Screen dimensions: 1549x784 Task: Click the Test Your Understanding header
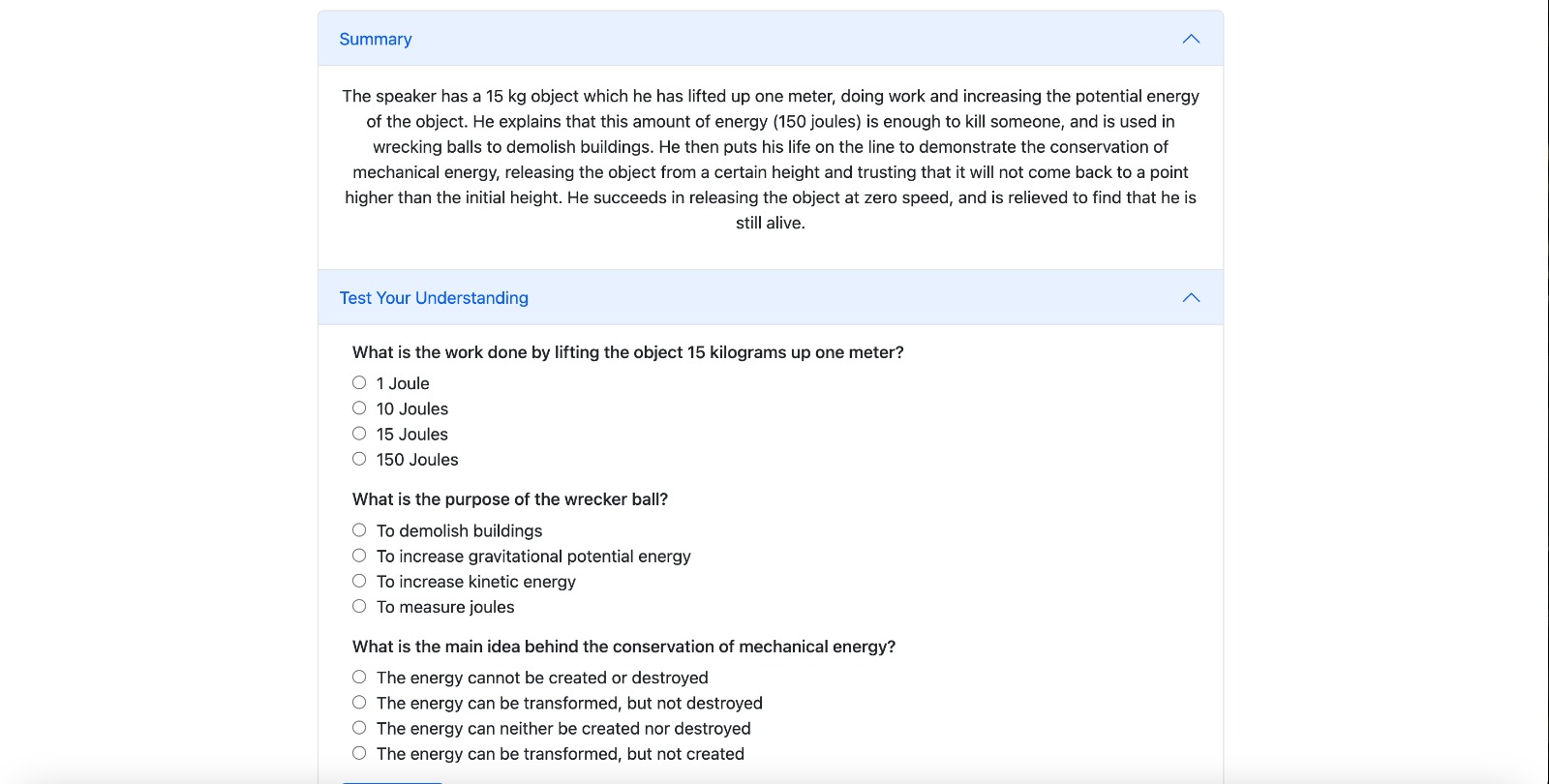click(x=434, y=298)
